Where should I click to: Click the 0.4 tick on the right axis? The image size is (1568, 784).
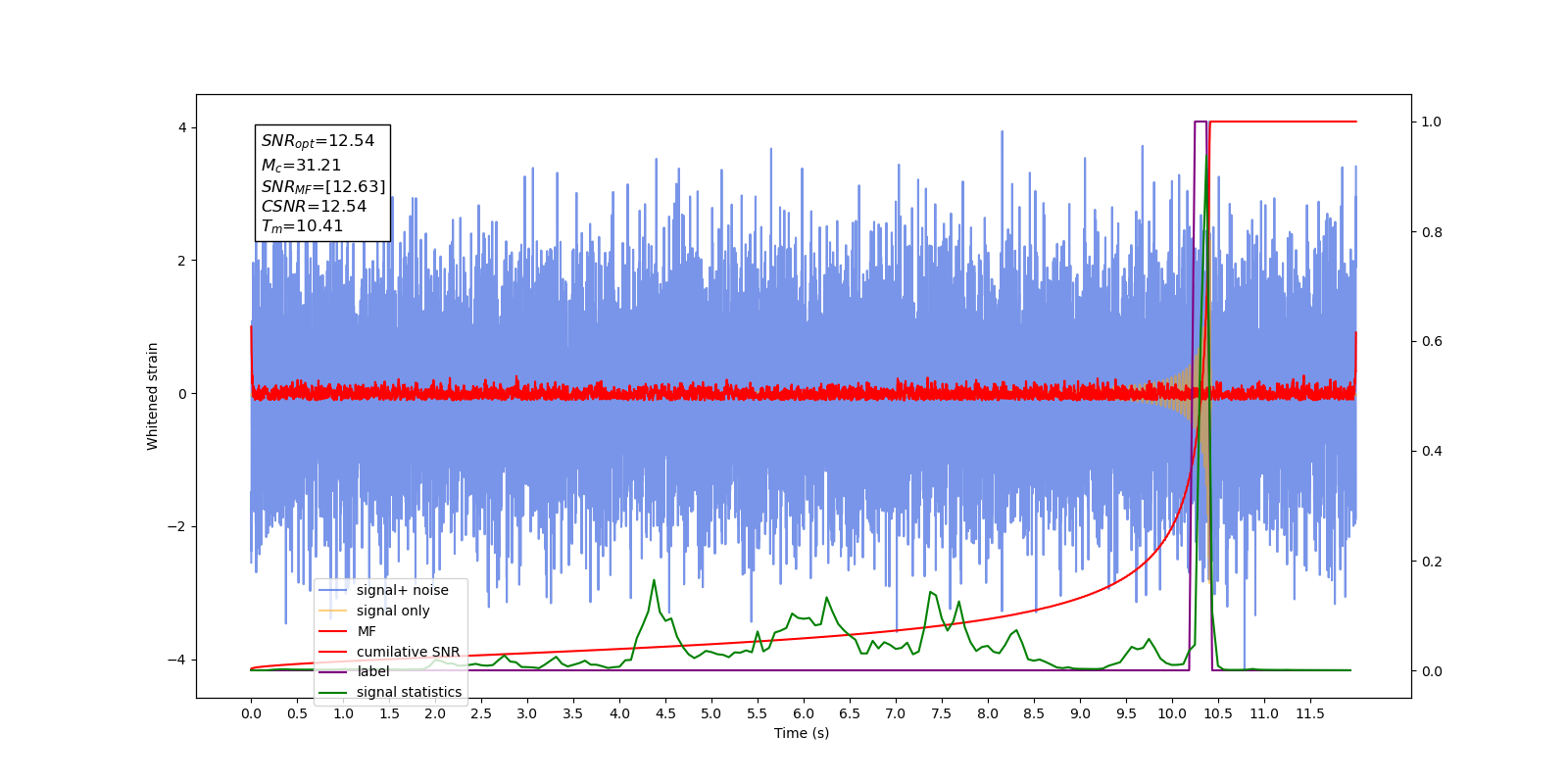point(1432,451)
